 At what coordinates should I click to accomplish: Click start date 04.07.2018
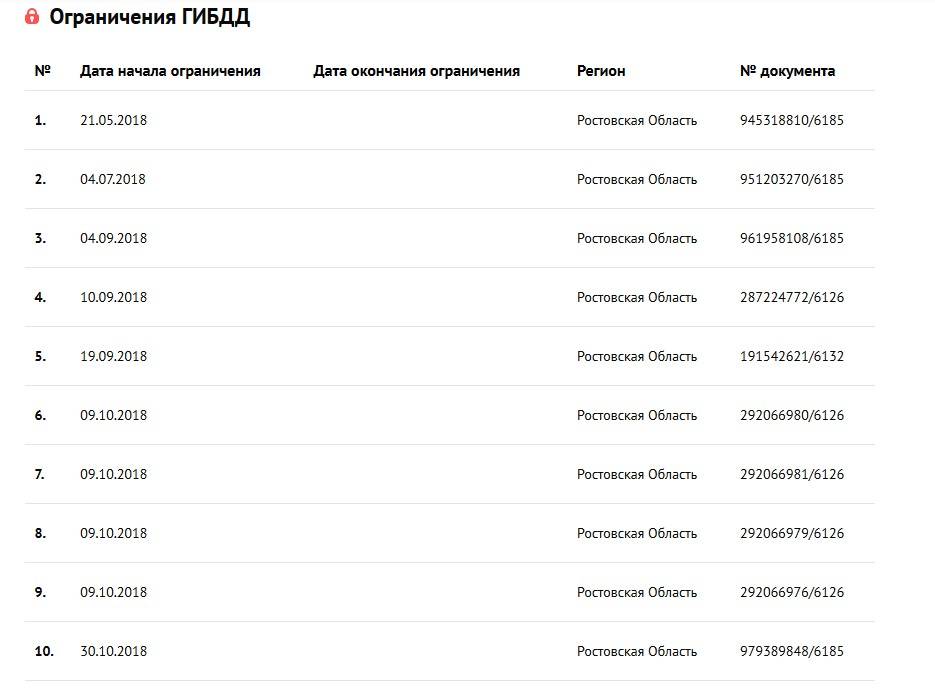[x=113, y=179]
